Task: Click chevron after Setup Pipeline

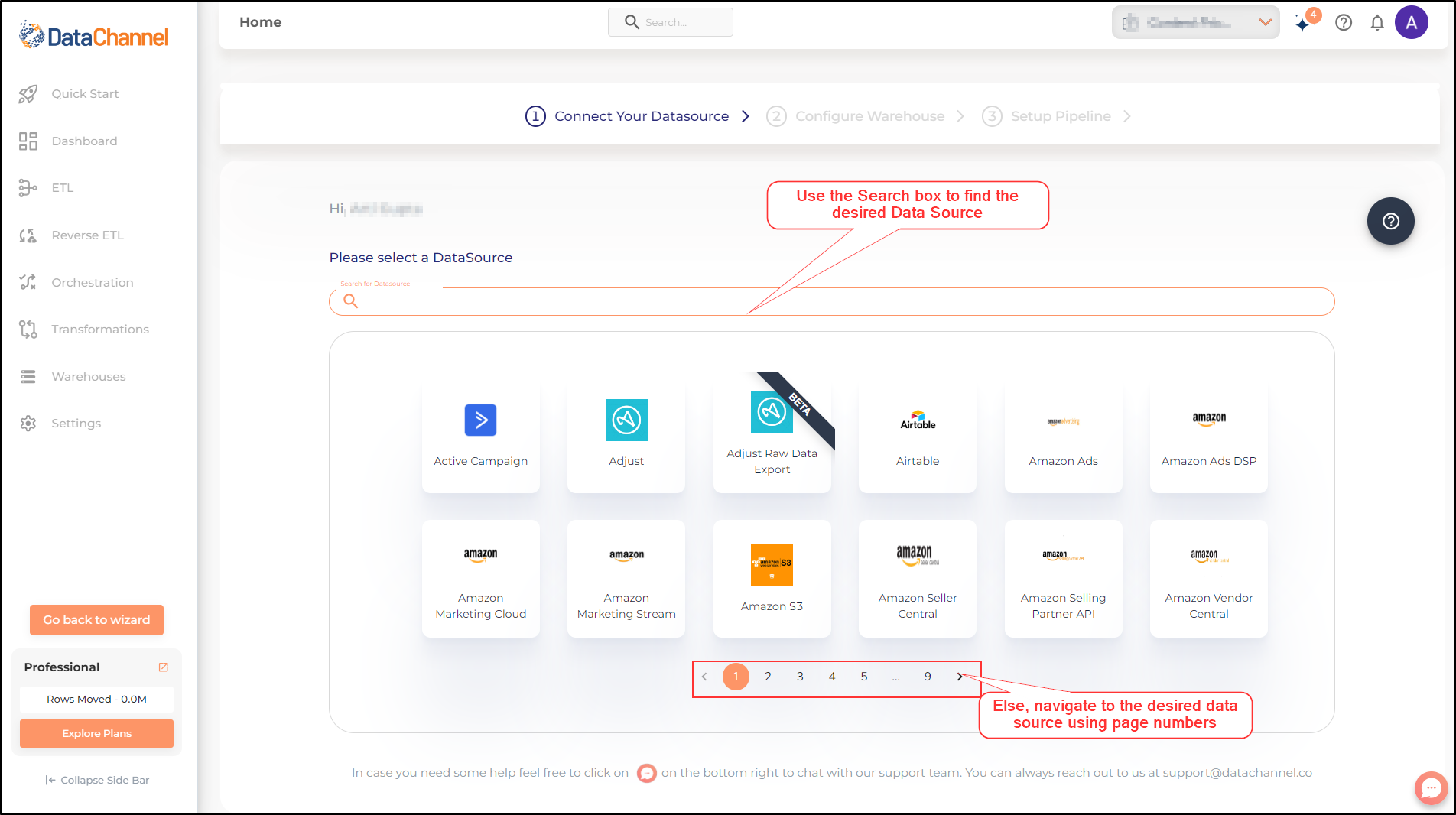Action: 1126,116
